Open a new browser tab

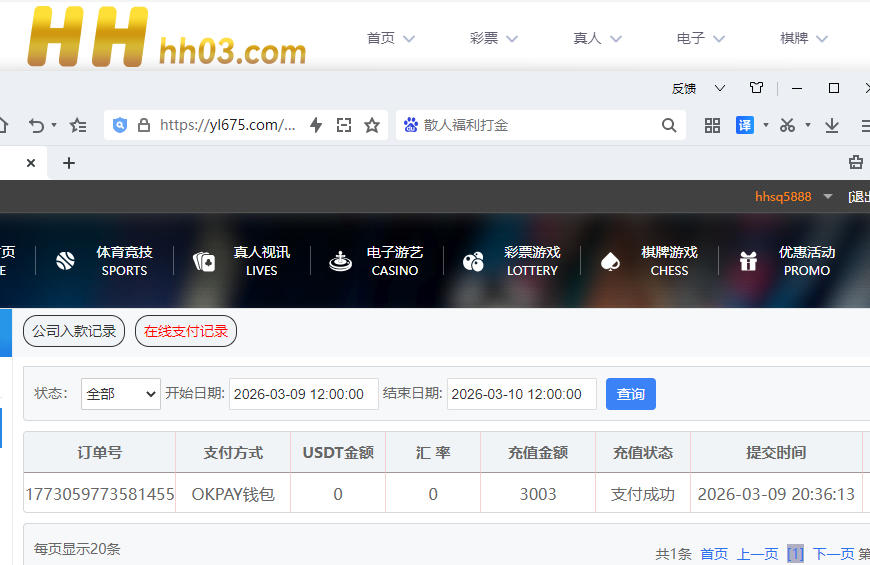[69, 163]
